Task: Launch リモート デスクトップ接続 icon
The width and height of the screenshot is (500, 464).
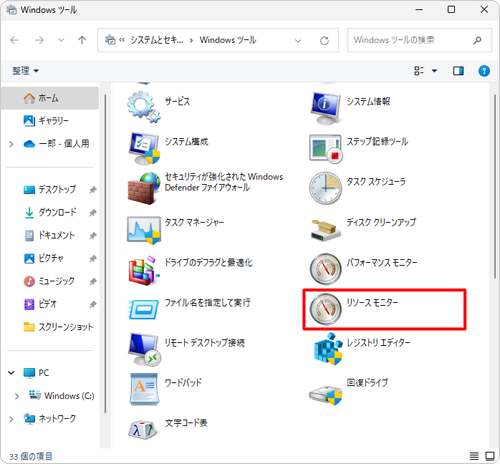Action: (x=145, y=349)
